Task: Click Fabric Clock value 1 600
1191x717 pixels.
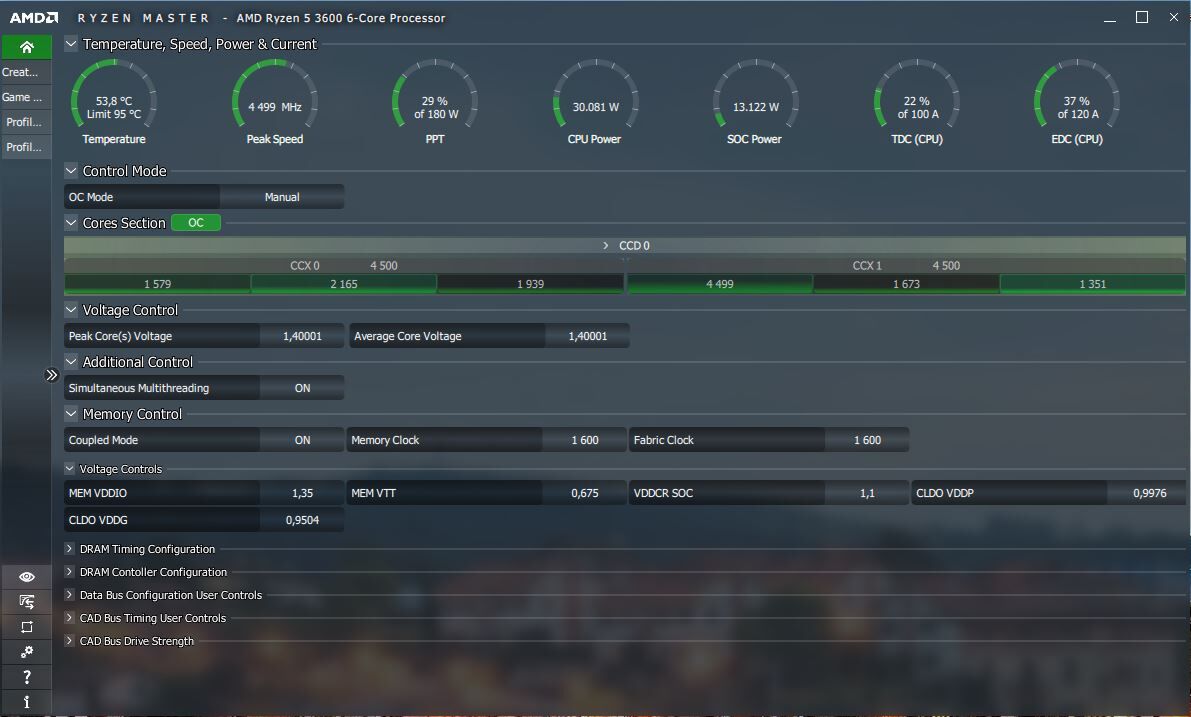Action: coord(867,440)
